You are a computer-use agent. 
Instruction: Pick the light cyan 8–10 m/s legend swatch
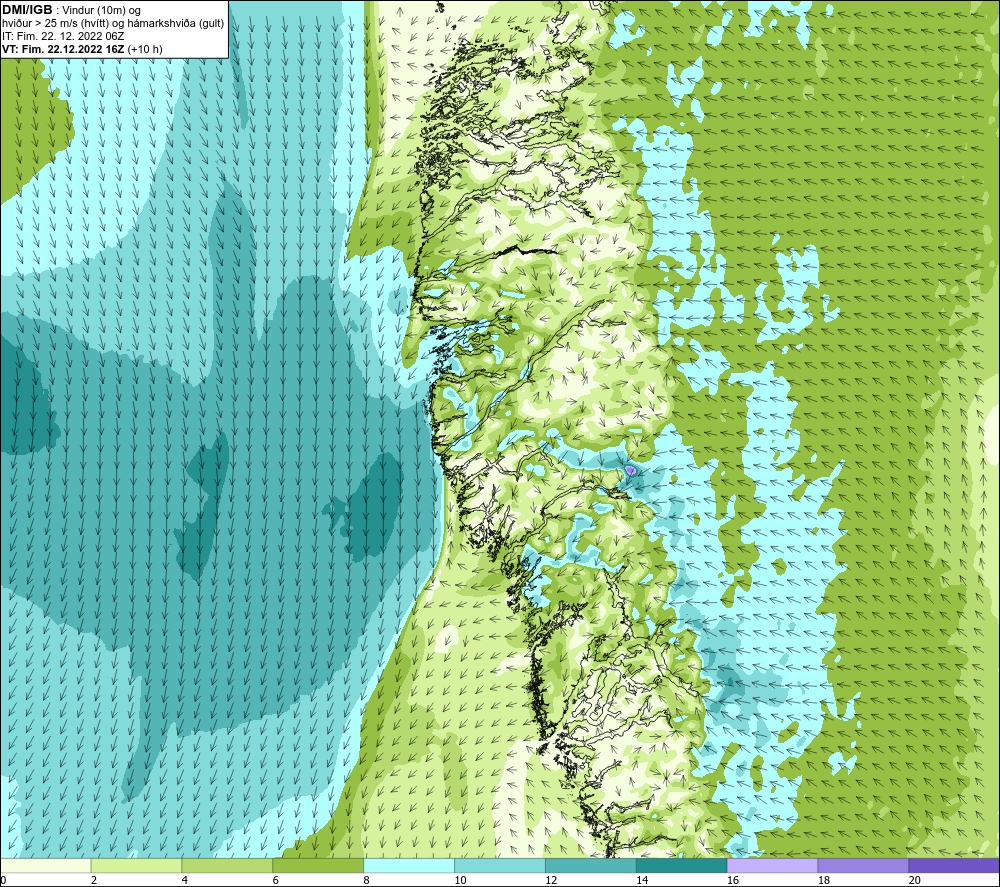coord(409,865)
